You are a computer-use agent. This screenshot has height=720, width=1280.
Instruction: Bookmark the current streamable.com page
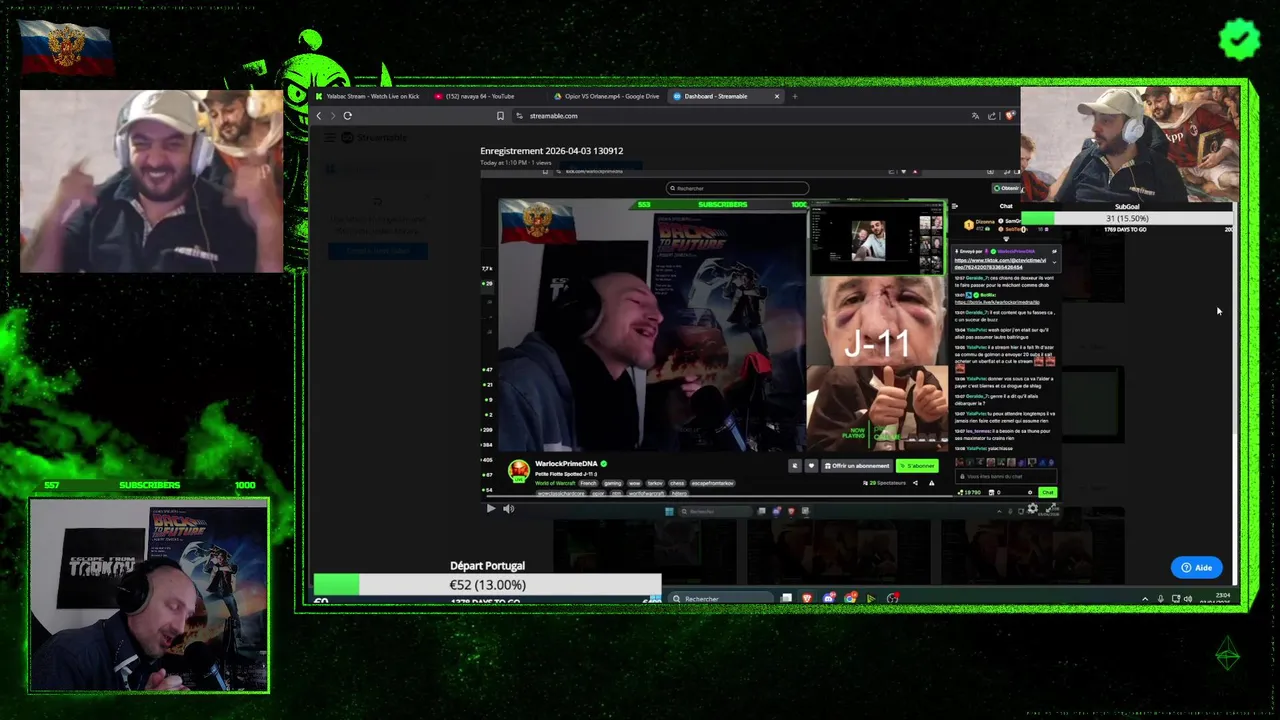[x=500, y=116]
